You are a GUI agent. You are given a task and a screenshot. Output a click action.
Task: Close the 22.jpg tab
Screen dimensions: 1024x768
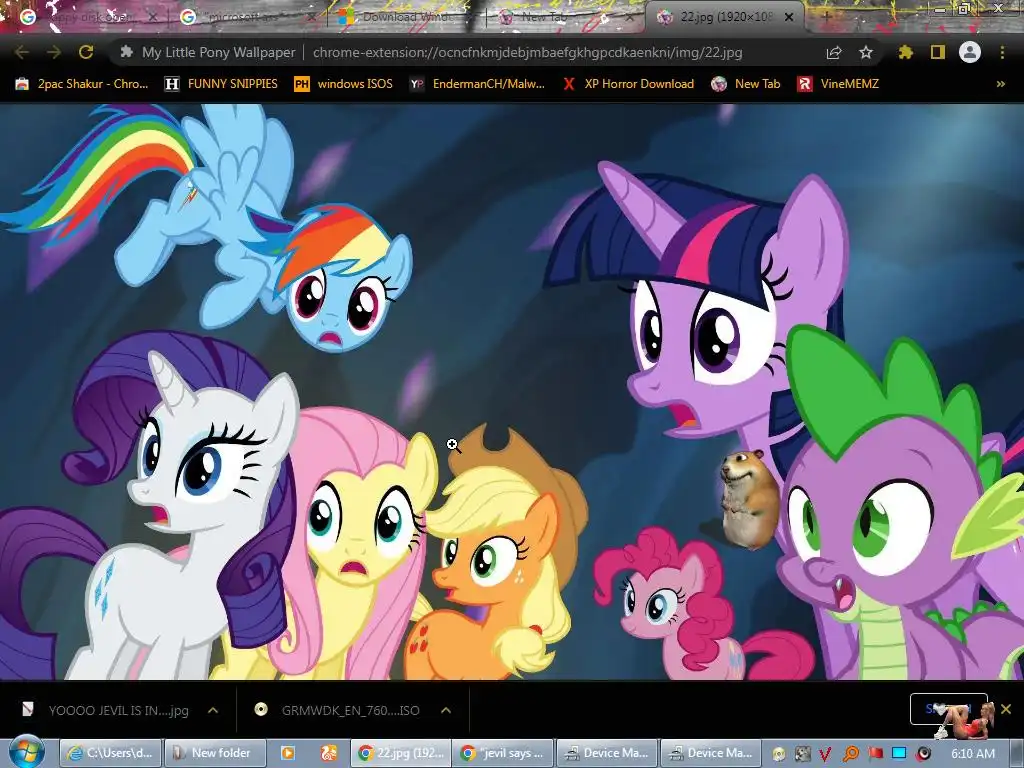click(x=788, y=17)
